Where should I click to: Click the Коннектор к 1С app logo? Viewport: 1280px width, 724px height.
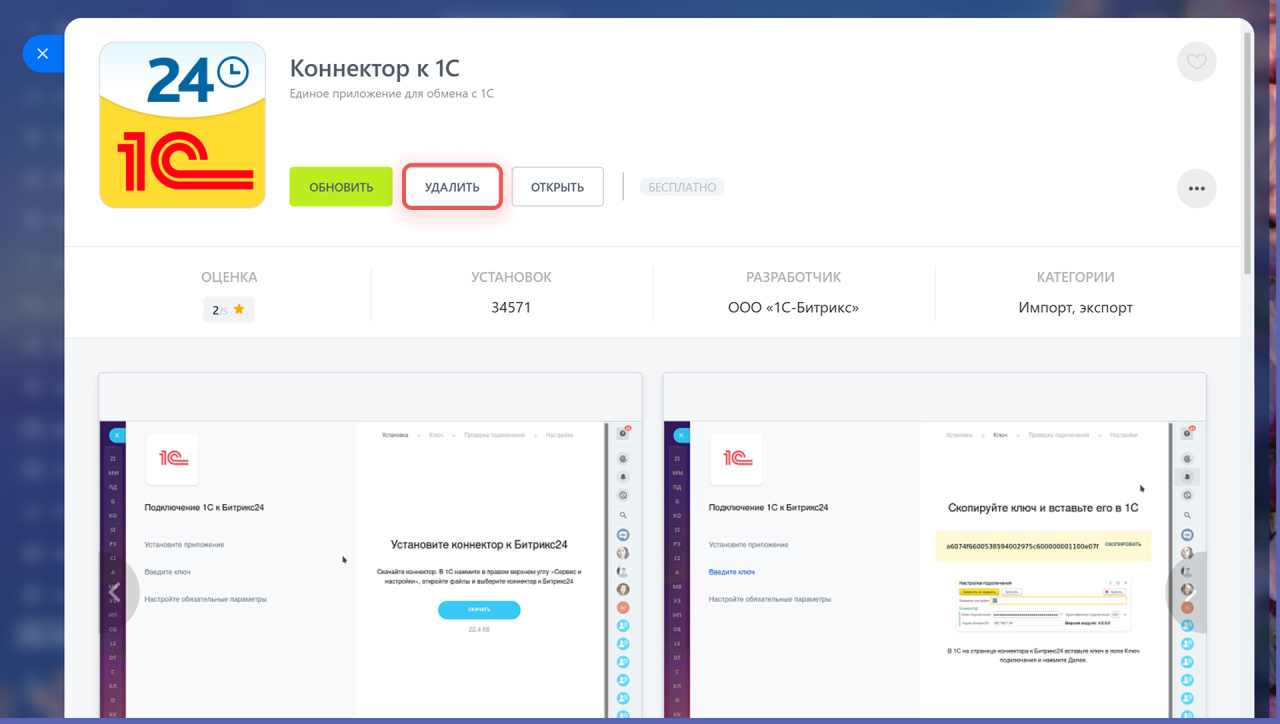tap(182, 125)
